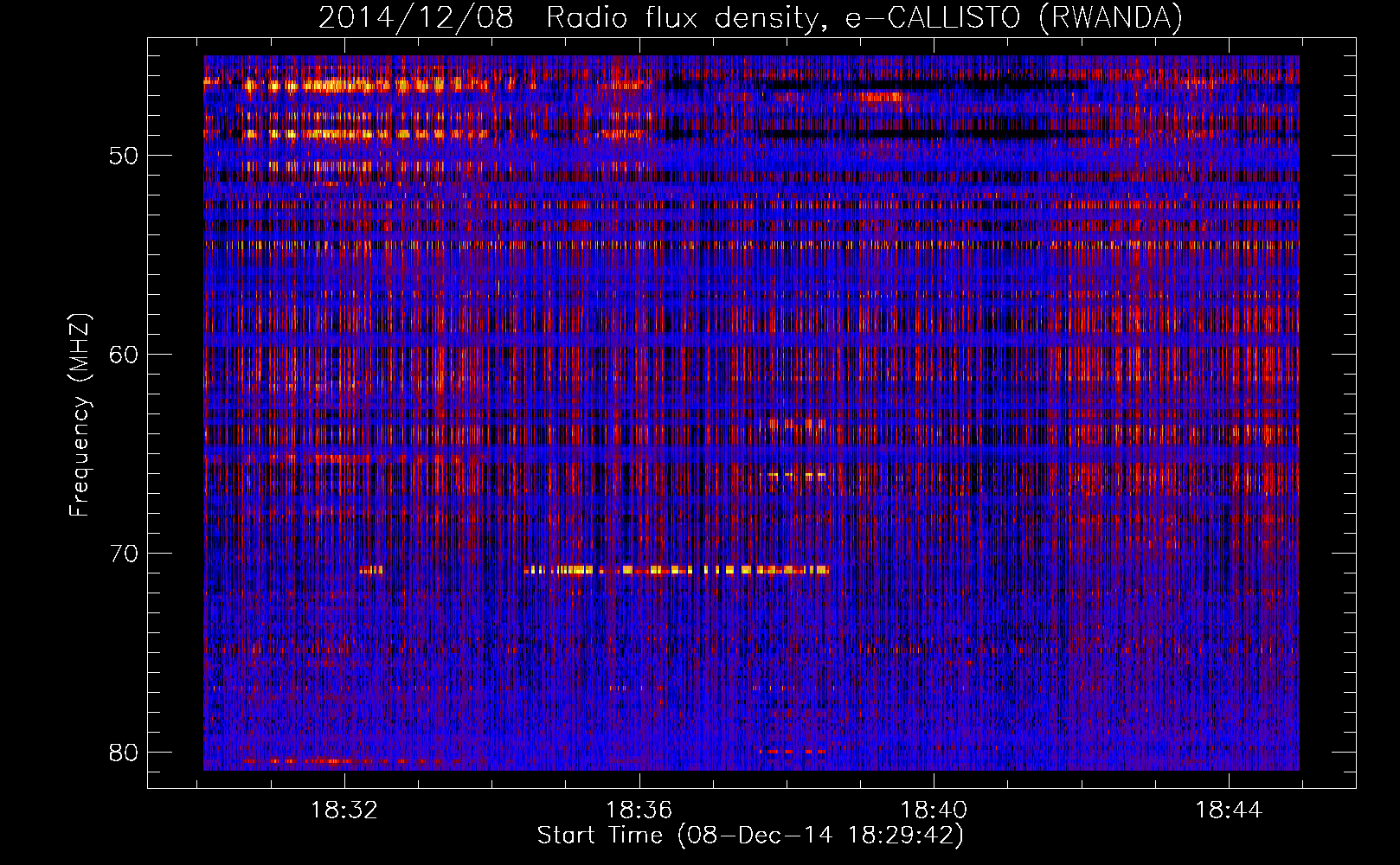Click the 18:36 time tick label
The image size is (1400, 865).
click(639, 811)
